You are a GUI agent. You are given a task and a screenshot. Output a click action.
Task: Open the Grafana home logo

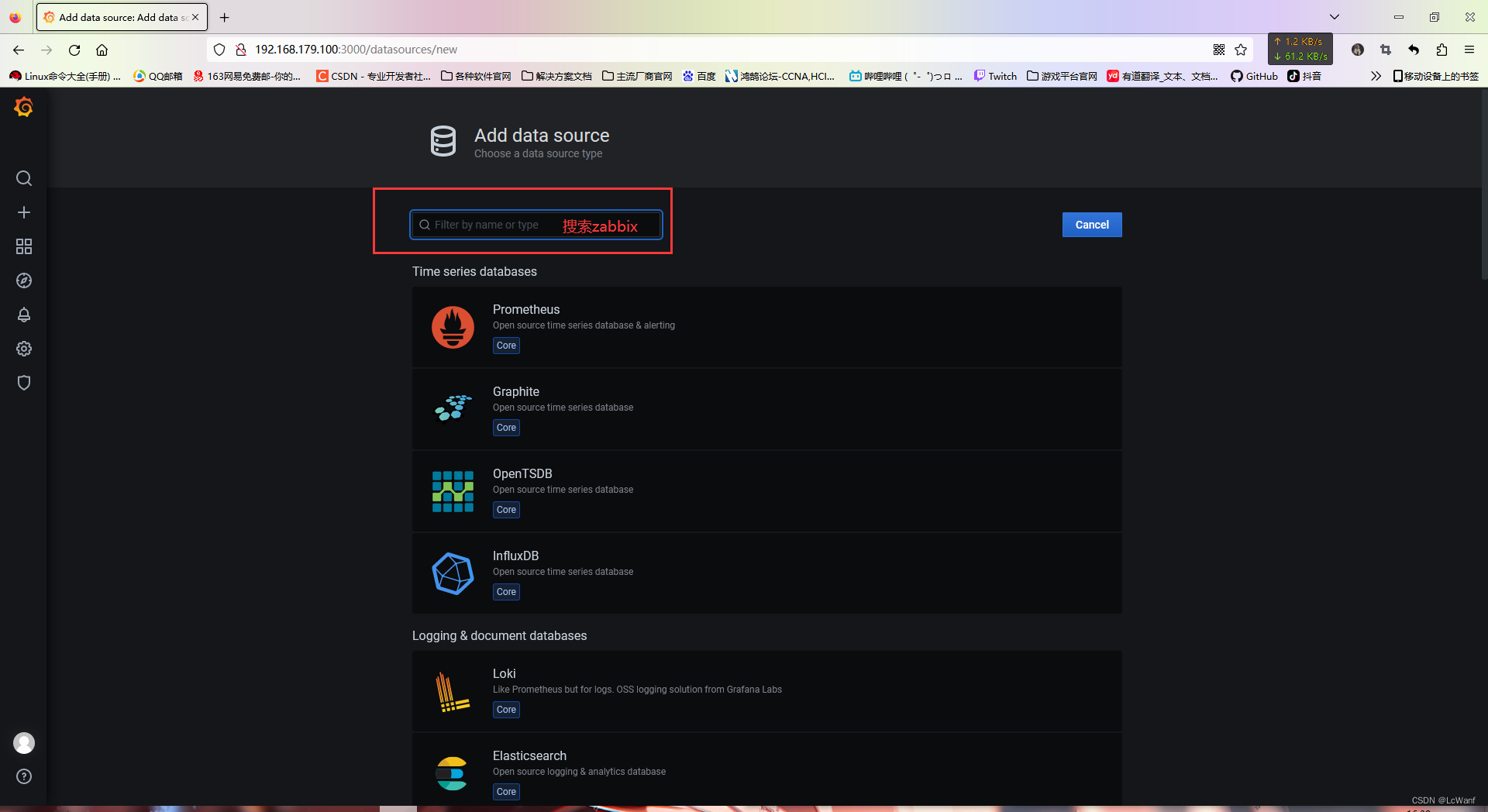click(x=24, y=107)
